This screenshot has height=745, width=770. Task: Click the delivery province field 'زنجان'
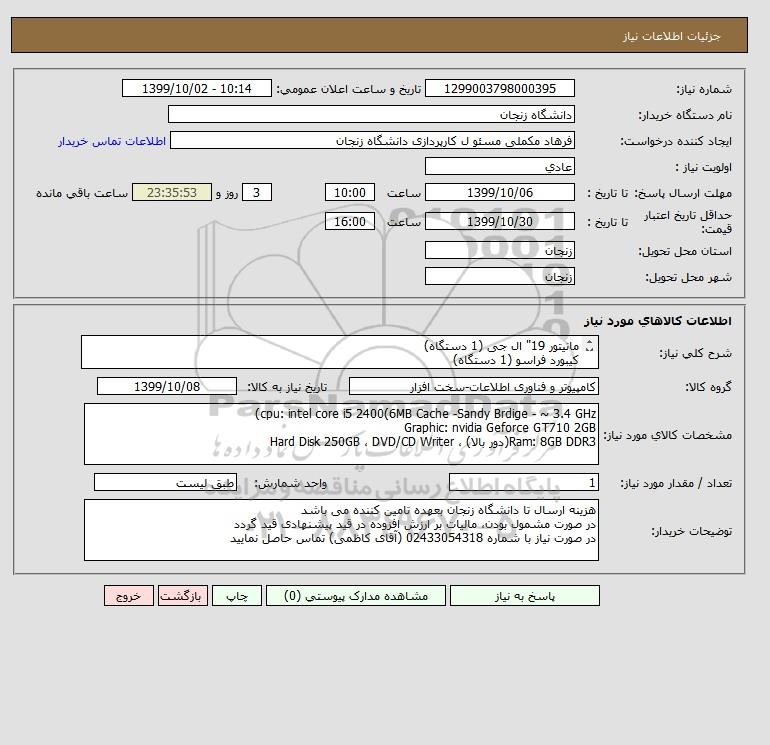[499, 250]
